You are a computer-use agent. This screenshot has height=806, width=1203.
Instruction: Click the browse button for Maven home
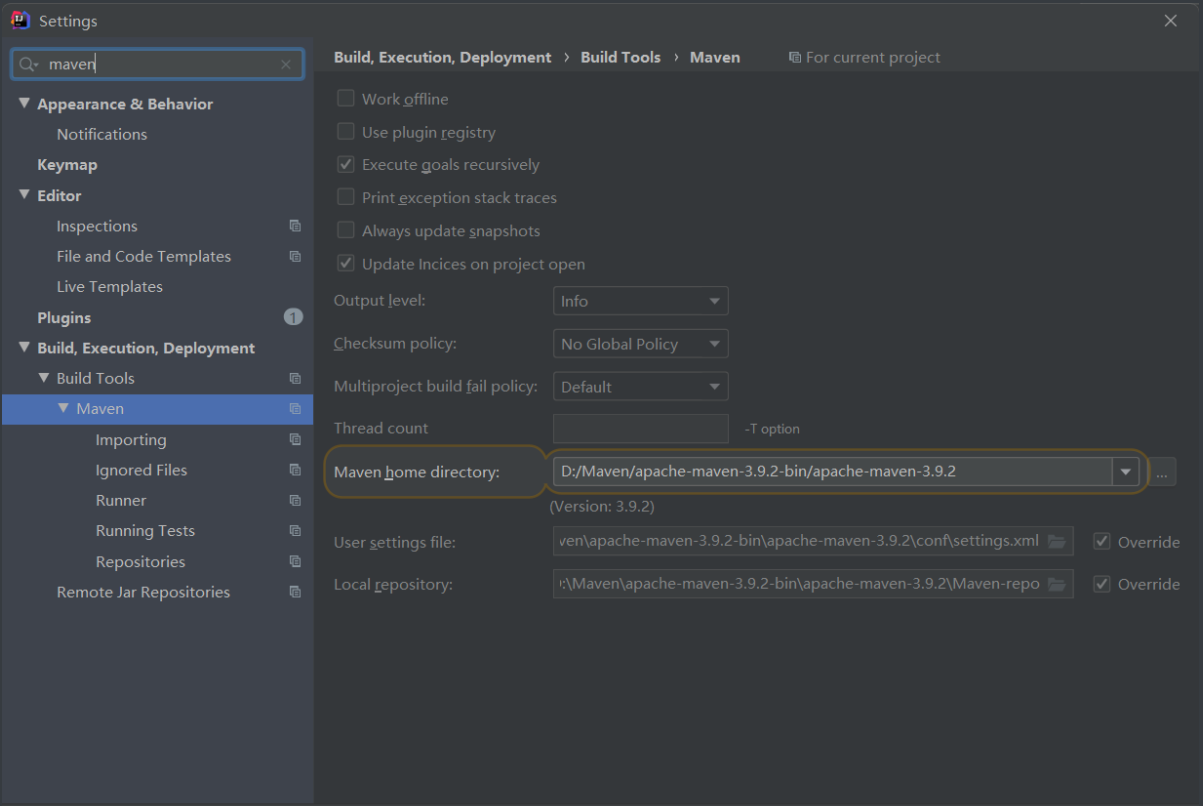1161,473
